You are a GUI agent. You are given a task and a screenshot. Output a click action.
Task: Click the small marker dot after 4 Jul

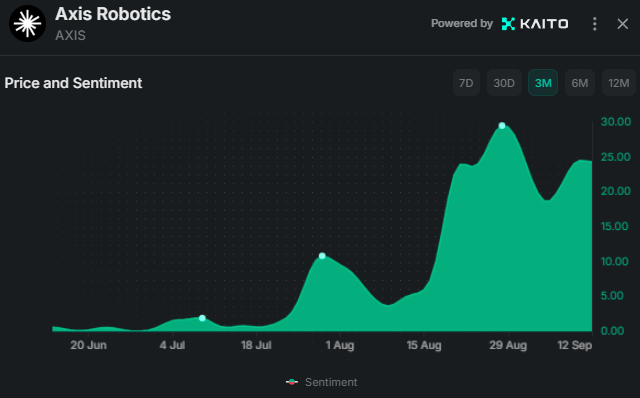(x=202, y=318)
